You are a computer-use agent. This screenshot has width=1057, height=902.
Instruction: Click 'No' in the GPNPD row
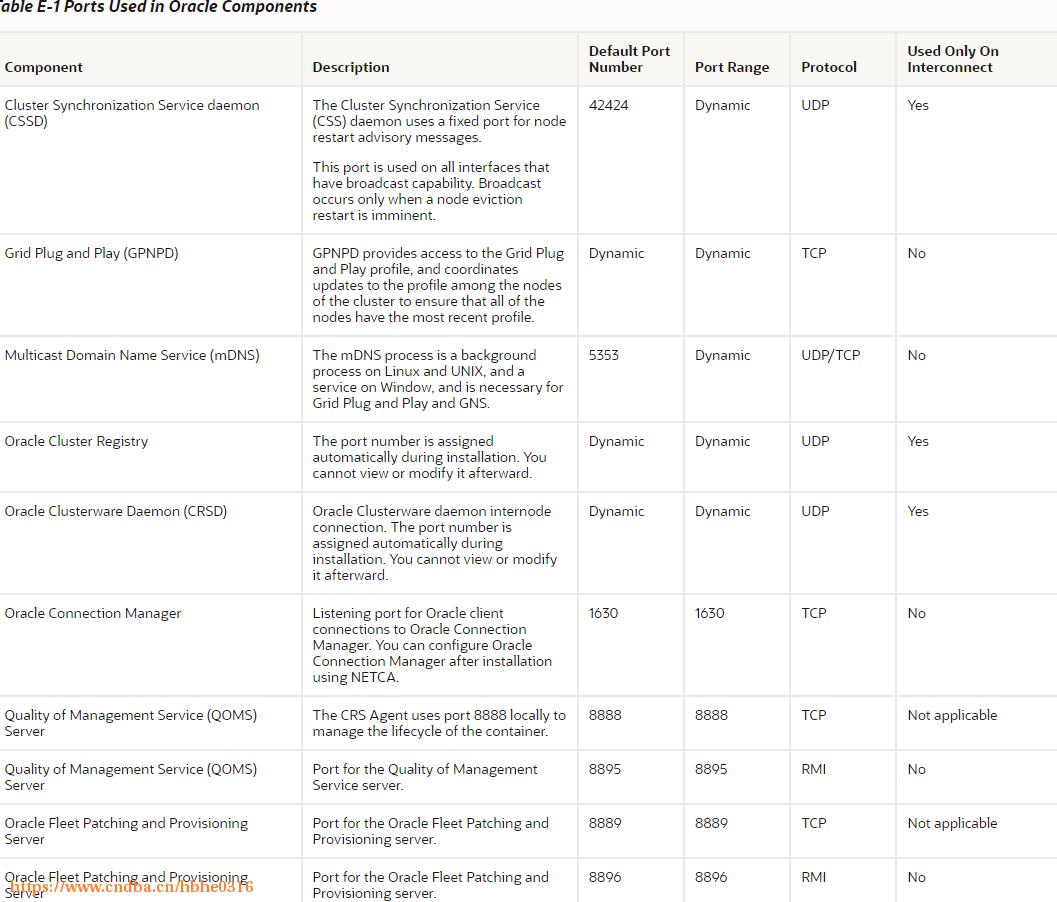(x=916, y=253)
